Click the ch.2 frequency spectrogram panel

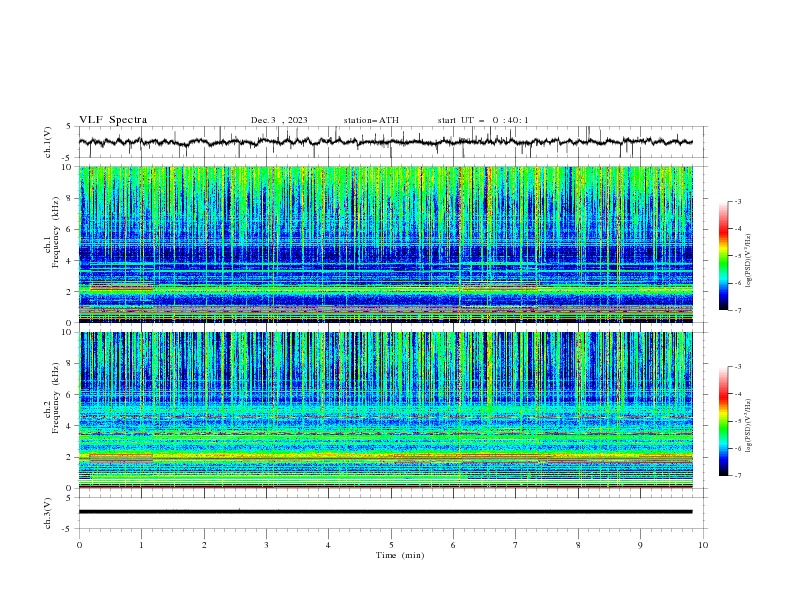(x=385, y=410)
